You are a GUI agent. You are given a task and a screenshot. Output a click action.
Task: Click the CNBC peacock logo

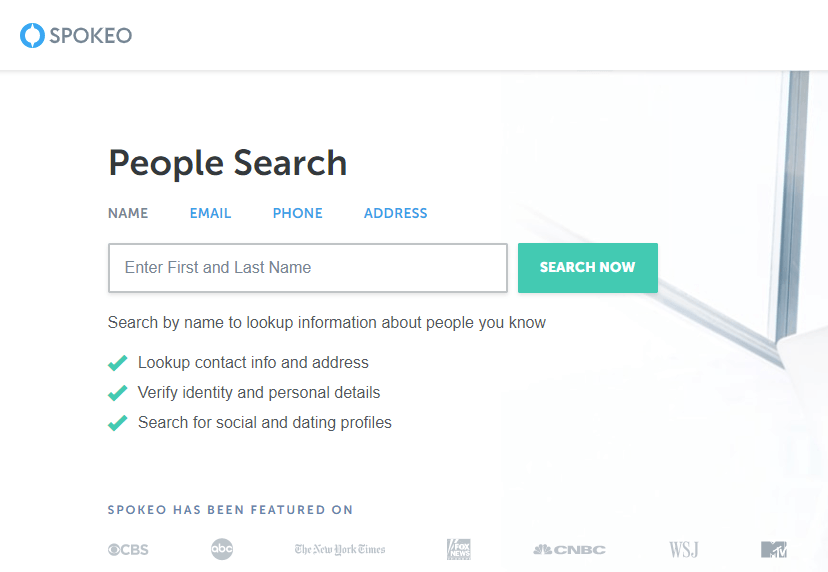(569, 550)
